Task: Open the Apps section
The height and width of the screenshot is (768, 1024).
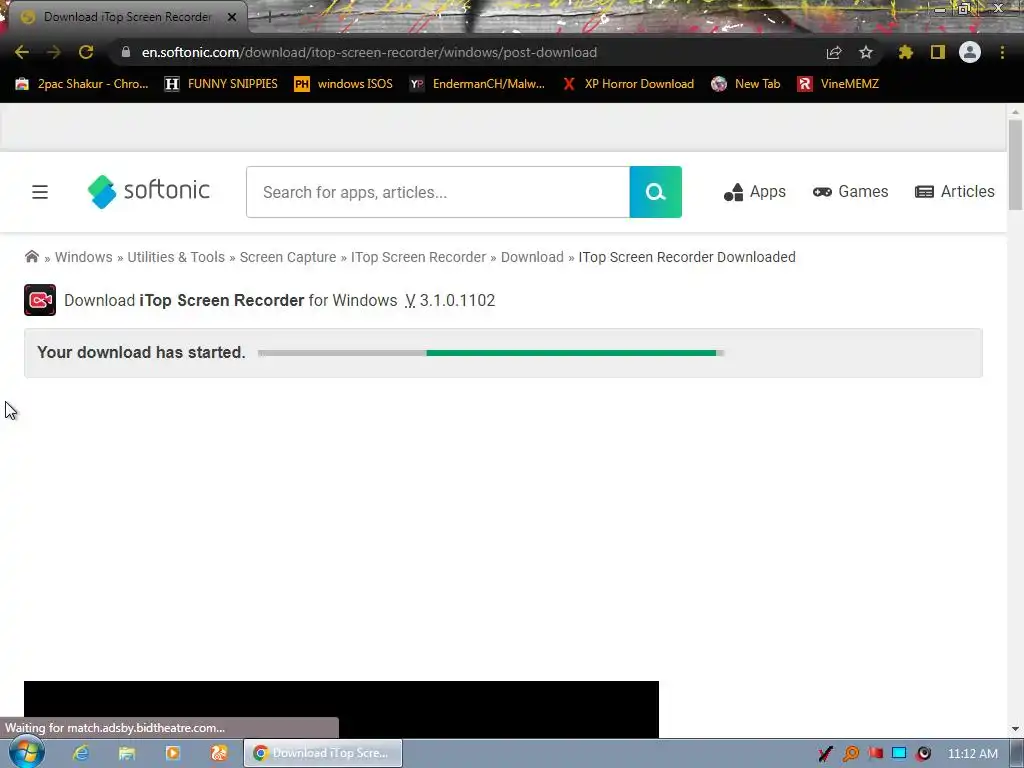Action: (x=755, y=192)
